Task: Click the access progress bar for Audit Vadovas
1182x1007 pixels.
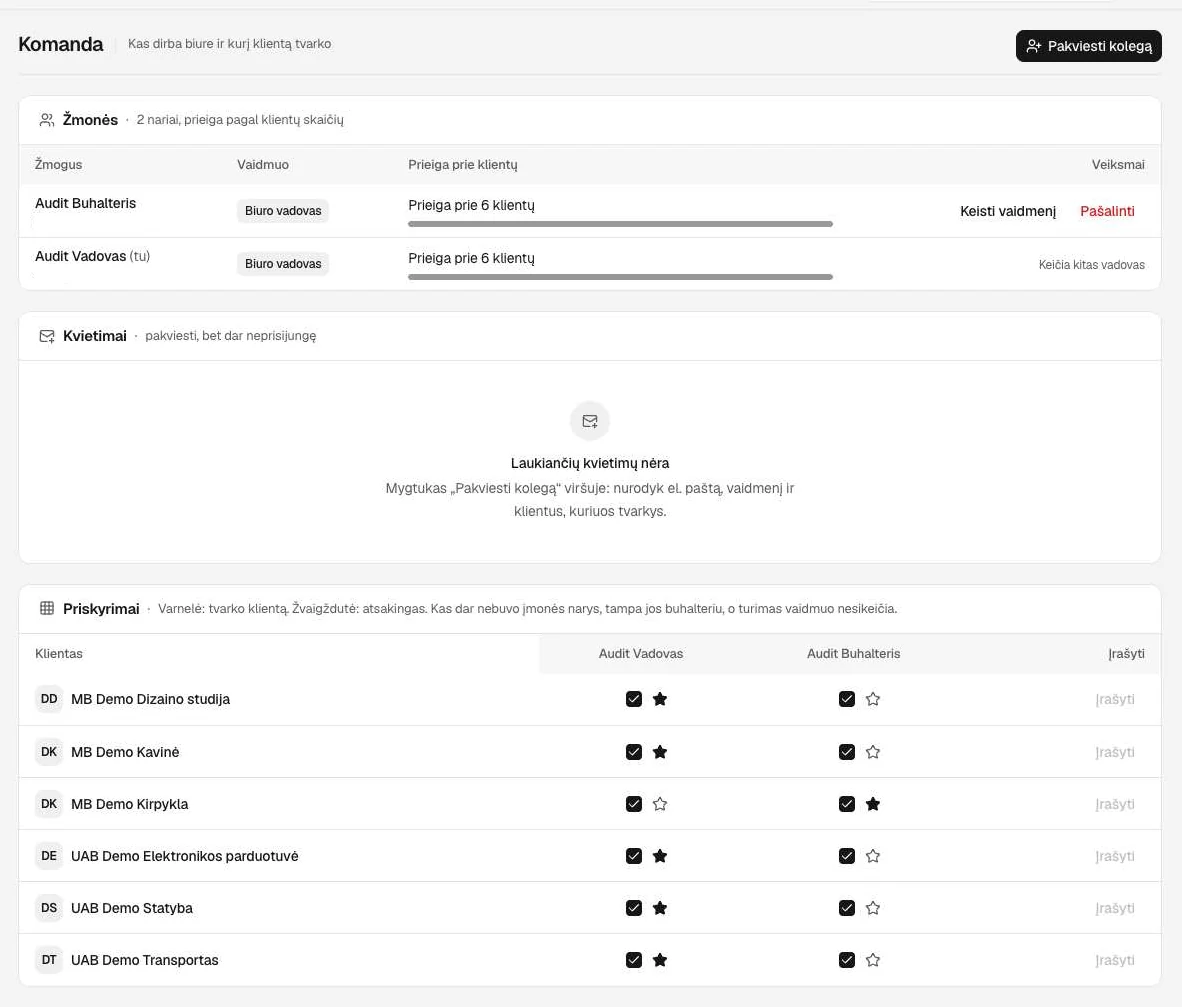Action: 620,277
